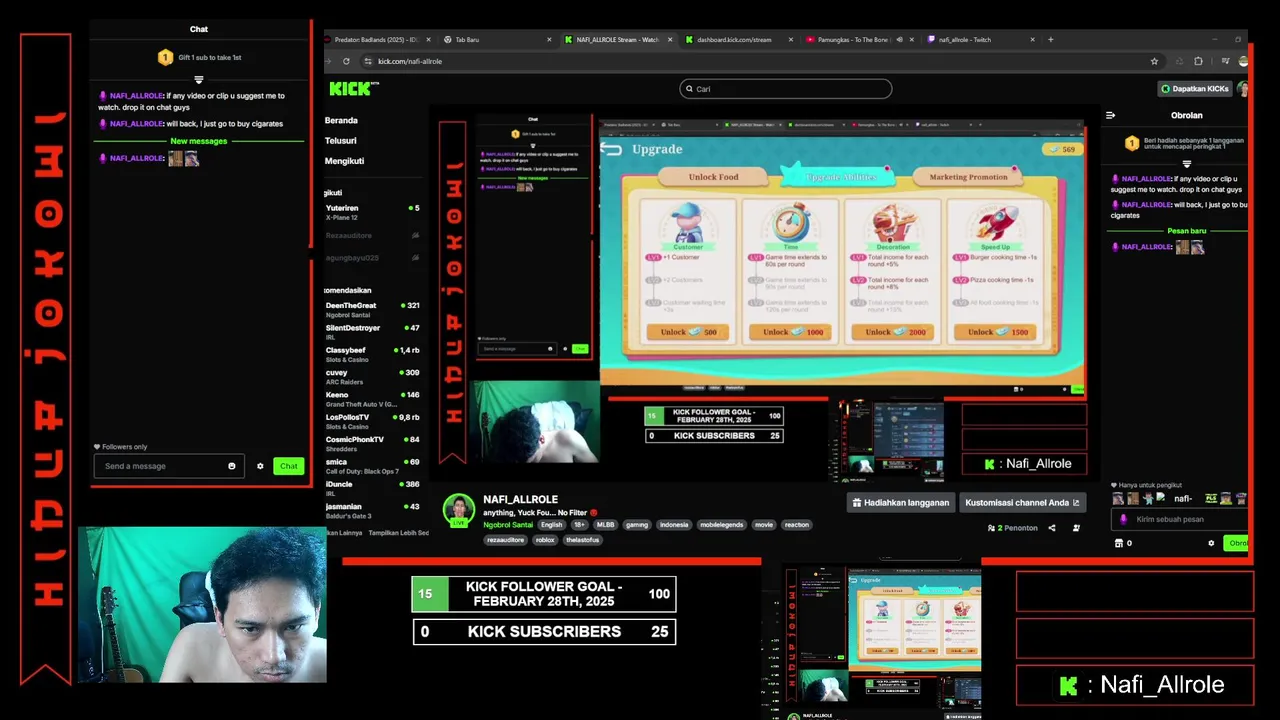Click the gift shop icon under Obrolan chat
Image resolution: width=1280 pixels, height=720 pixels.
[x=1119, y=543]
